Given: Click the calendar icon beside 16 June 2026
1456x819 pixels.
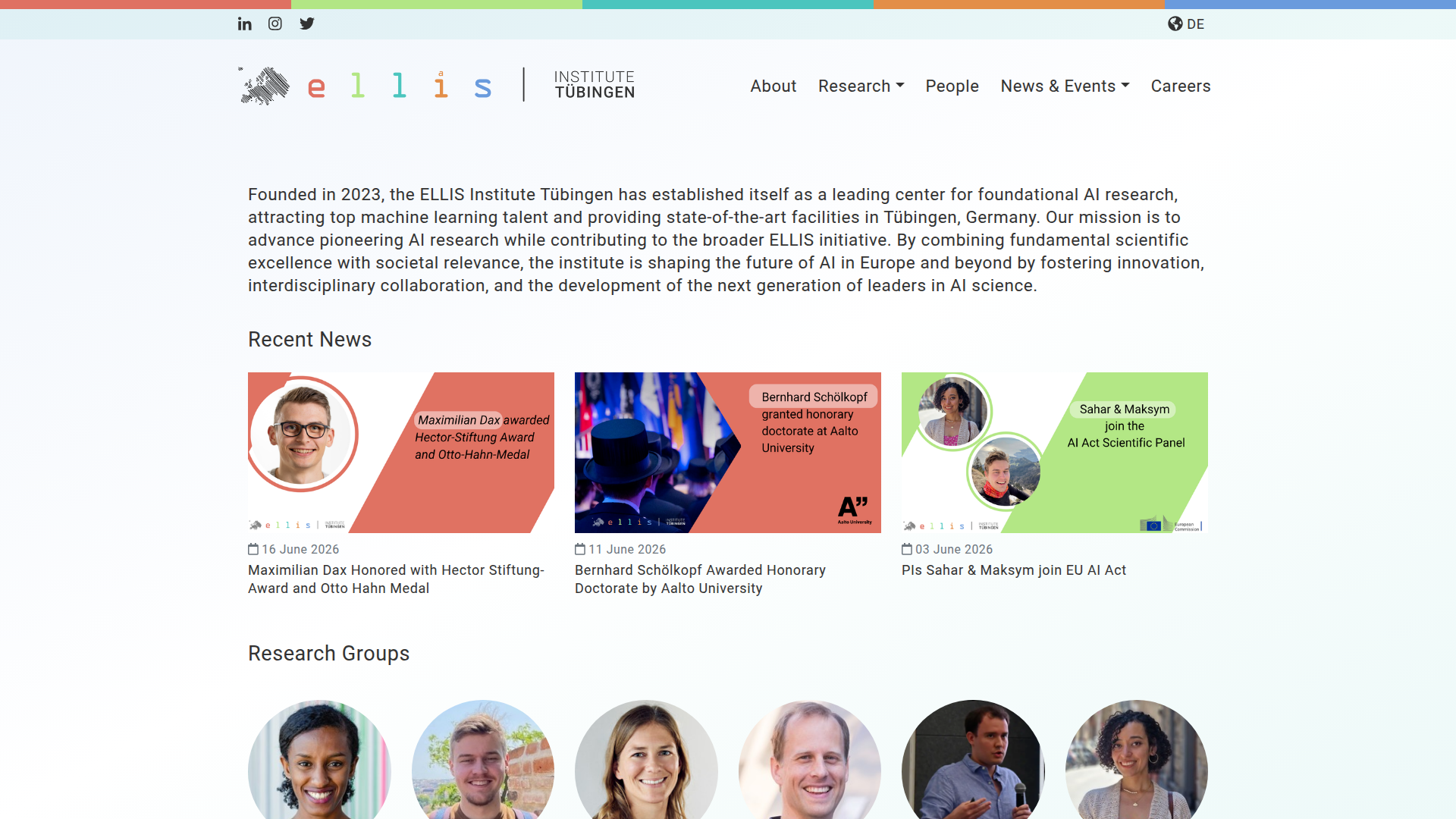Looking at the screenshot, I should (x=253, y=549).
